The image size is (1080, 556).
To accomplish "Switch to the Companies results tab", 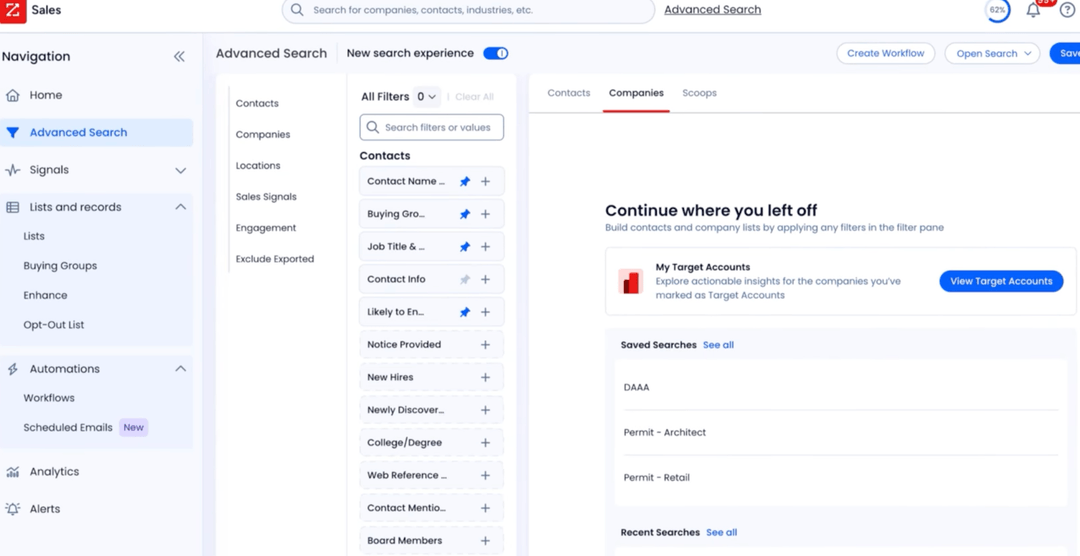I will [x=636, y=93].
